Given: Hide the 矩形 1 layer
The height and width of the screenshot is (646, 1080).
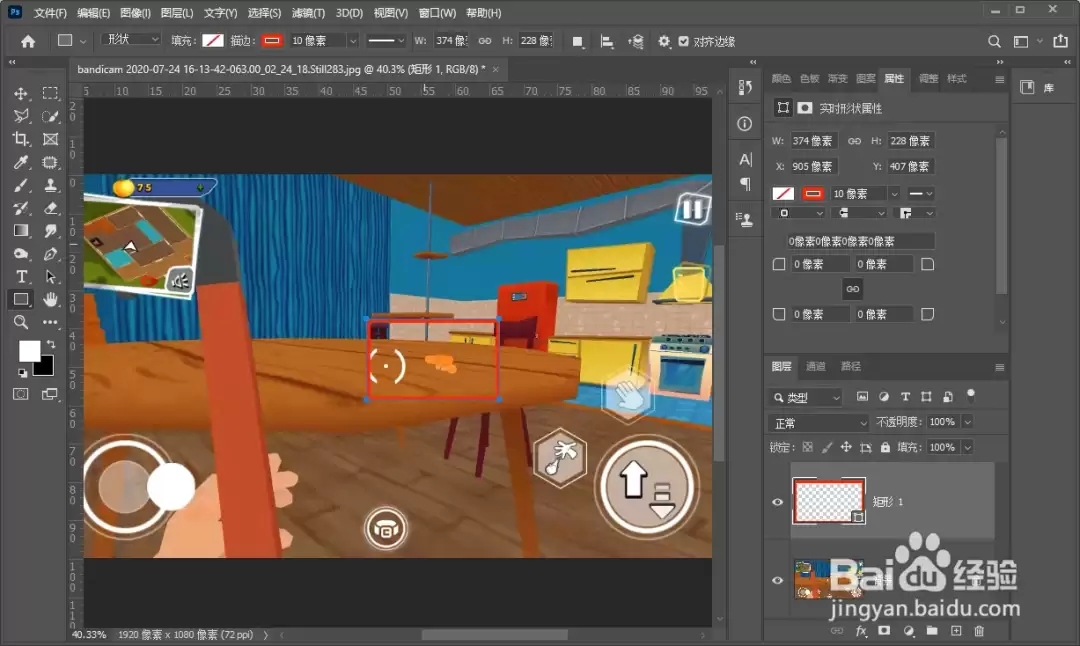Looking at the screenshot, I should (x=778, y=502).
